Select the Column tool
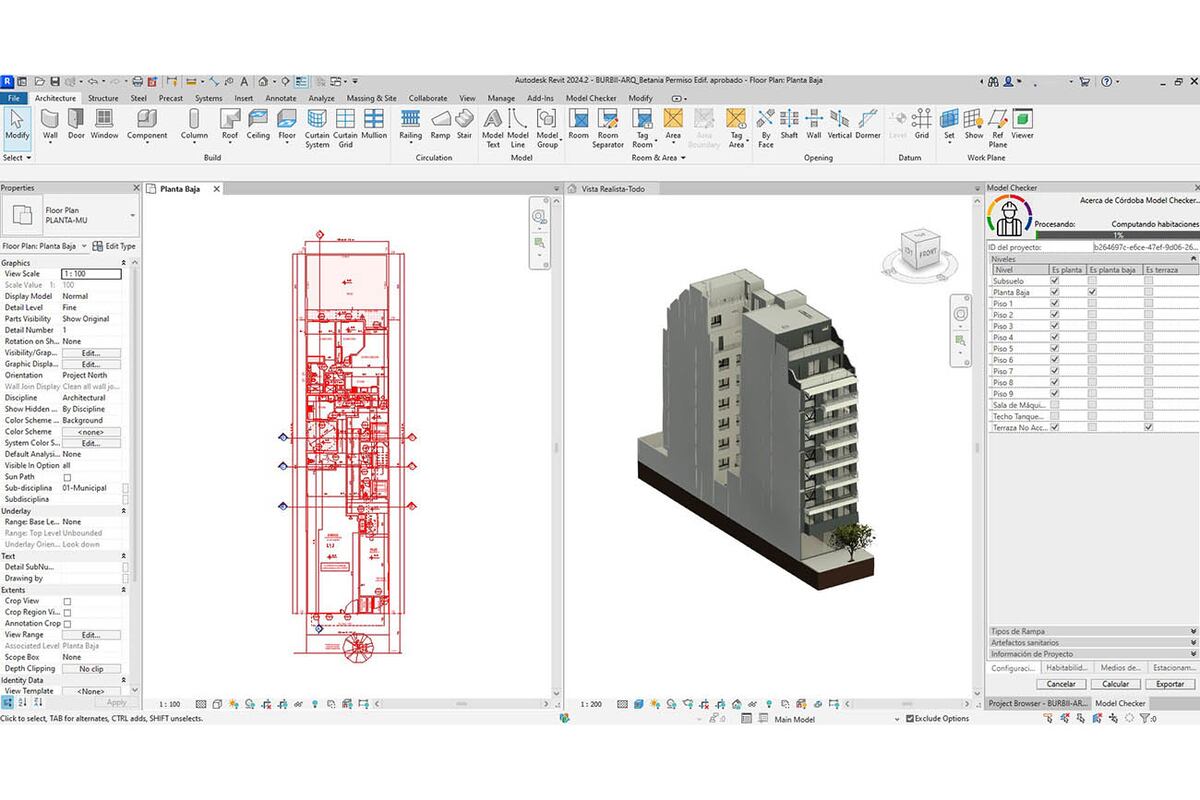This screenshot has width=1200, height=800. coord(194,124)
